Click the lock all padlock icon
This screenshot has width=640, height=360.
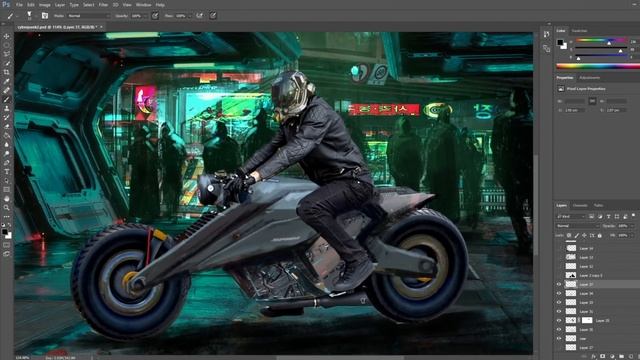599,236
